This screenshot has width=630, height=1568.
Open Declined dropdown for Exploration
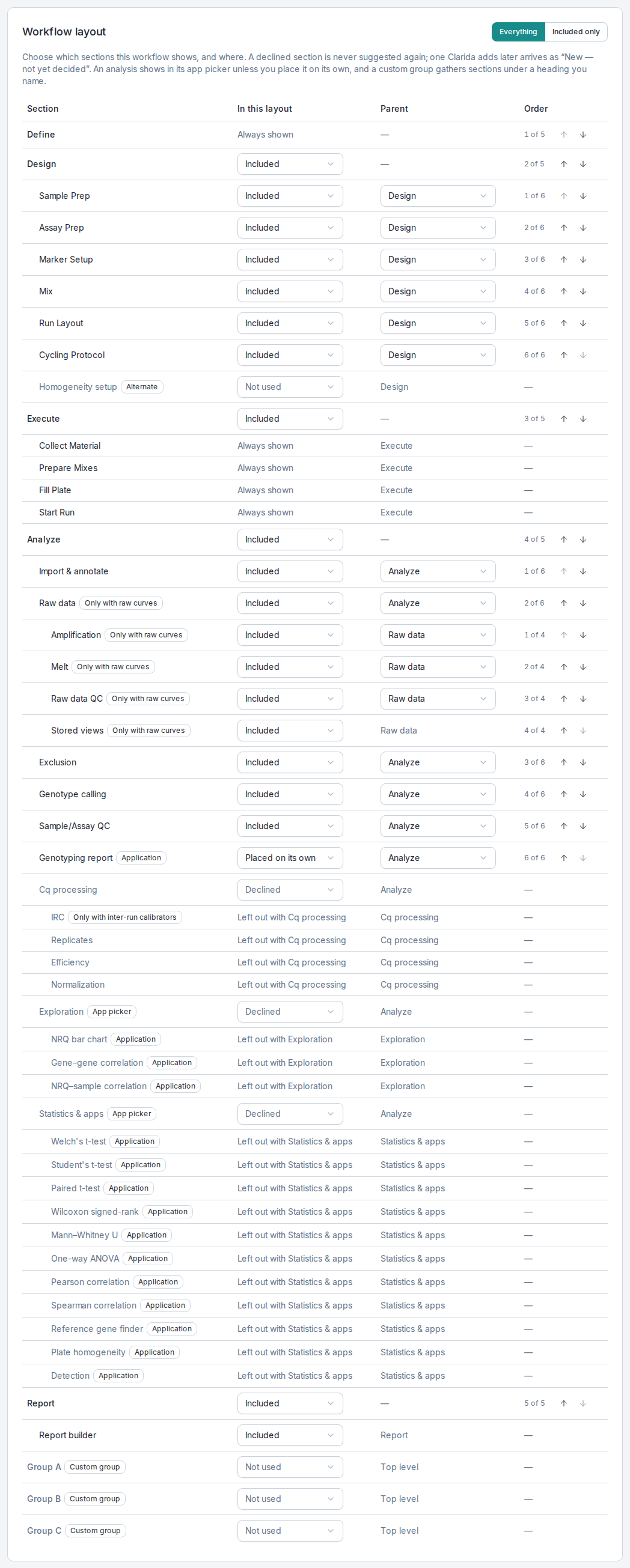point(290,1012)
